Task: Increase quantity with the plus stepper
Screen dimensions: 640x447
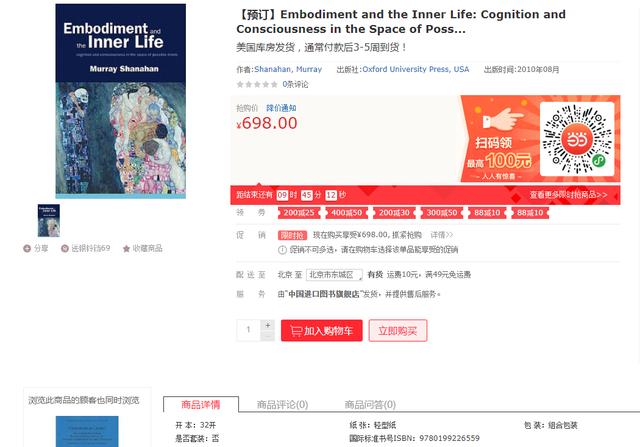Action: [268, 325]
